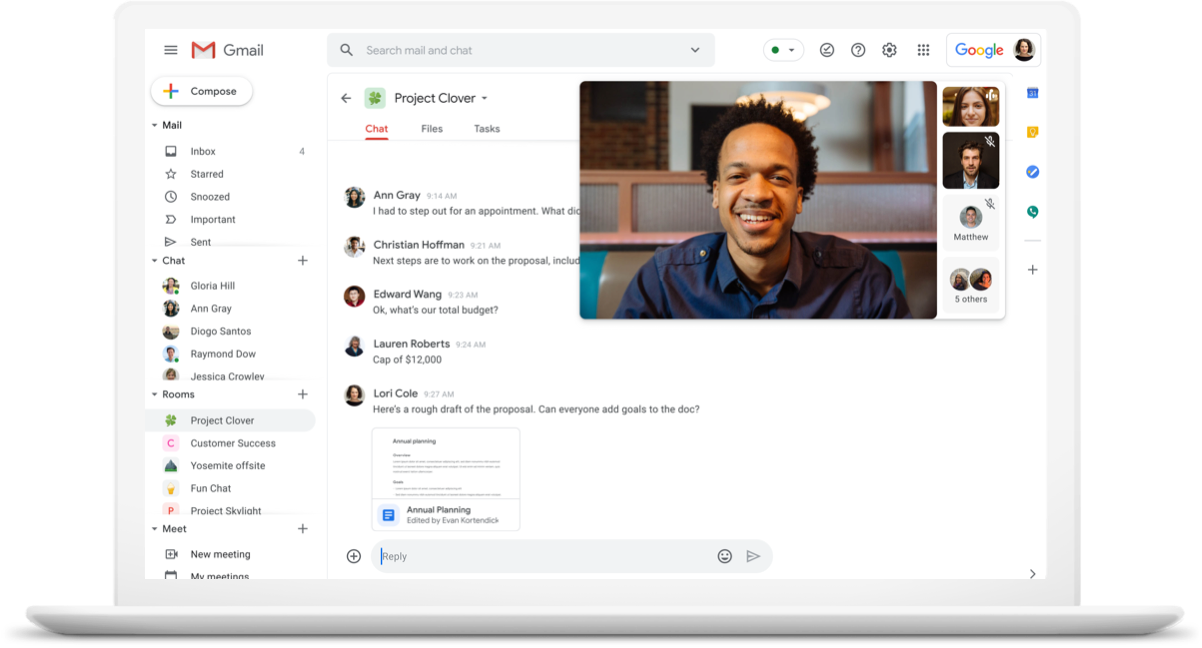Open the active status indicator dropdown
This screenshot has height=648, width=1202.
pos(783,50)
